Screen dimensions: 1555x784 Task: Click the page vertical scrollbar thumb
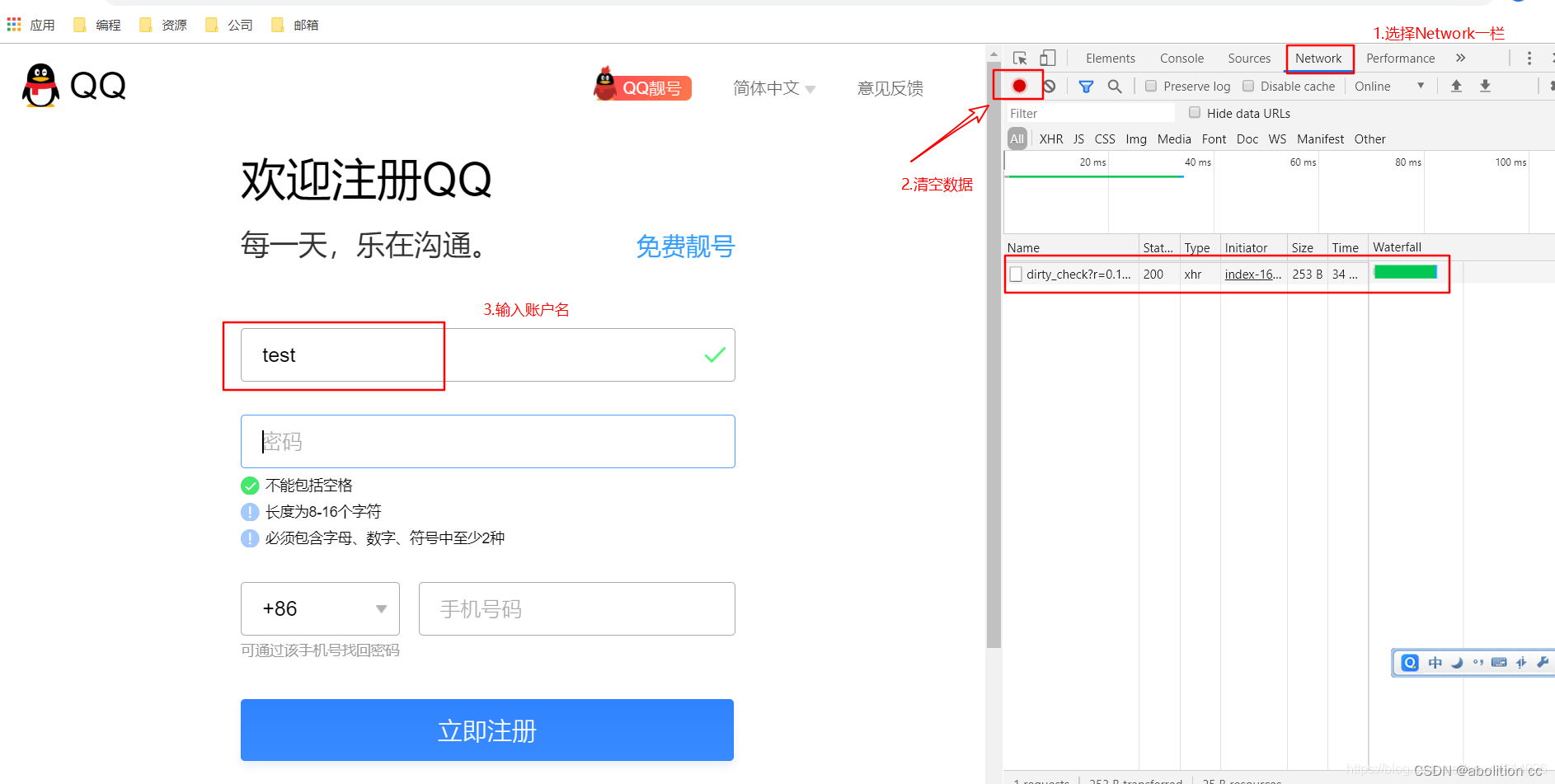tap(994, 354)
